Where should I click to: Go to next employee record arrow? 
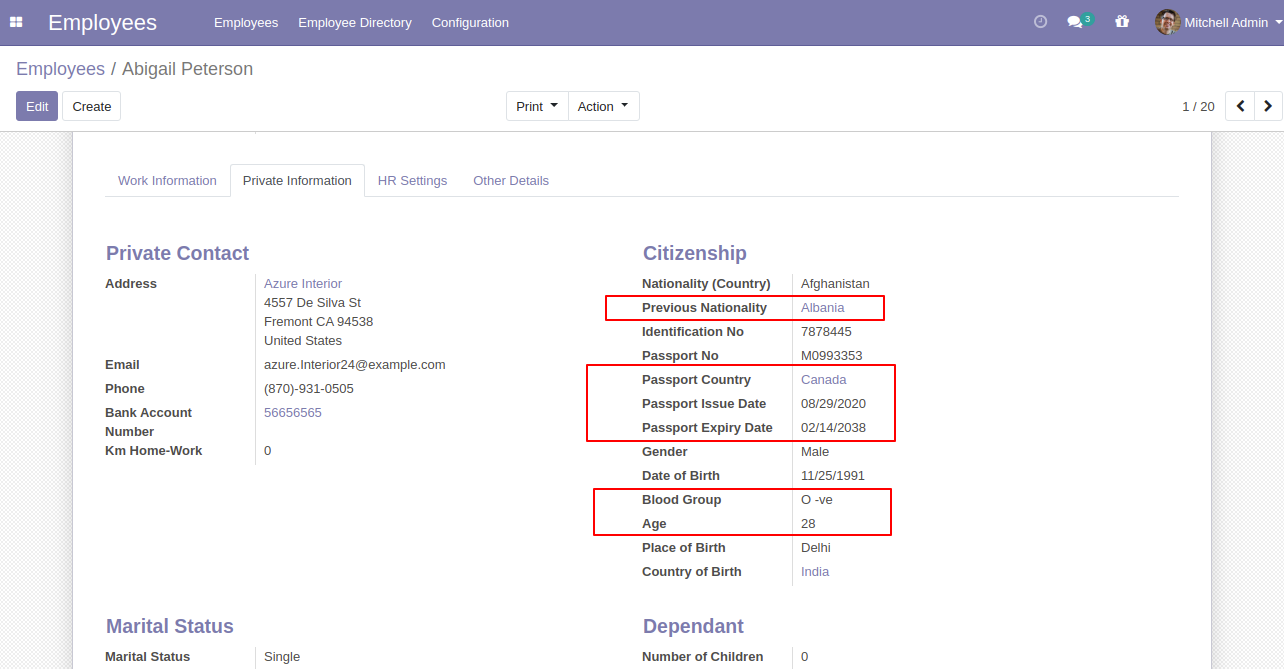pos(1268,106)
